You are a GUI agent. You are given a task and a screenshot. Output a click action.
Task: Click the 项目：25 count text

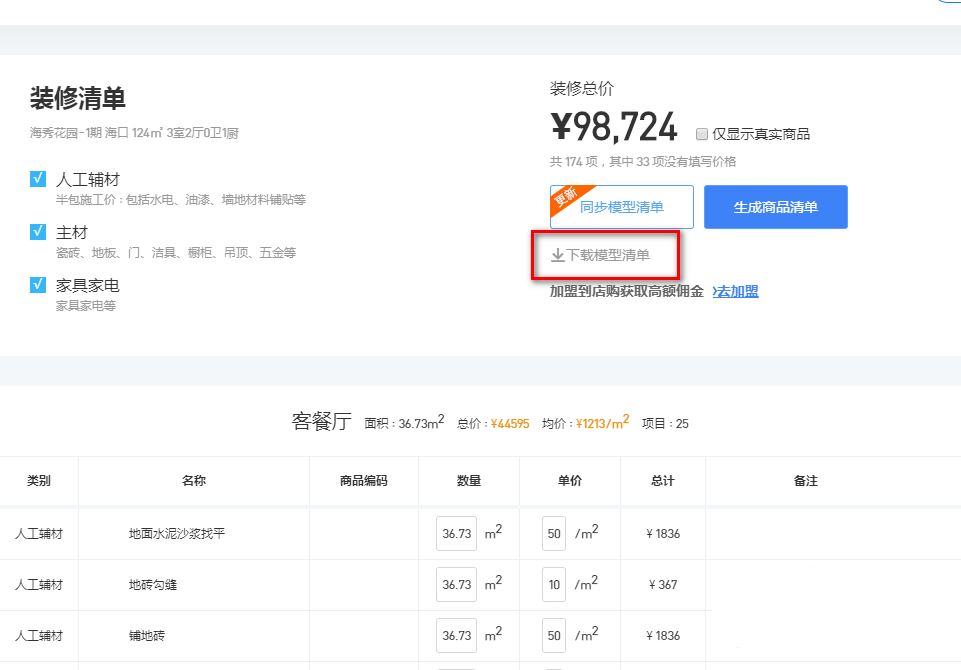(x=665, y=424)
